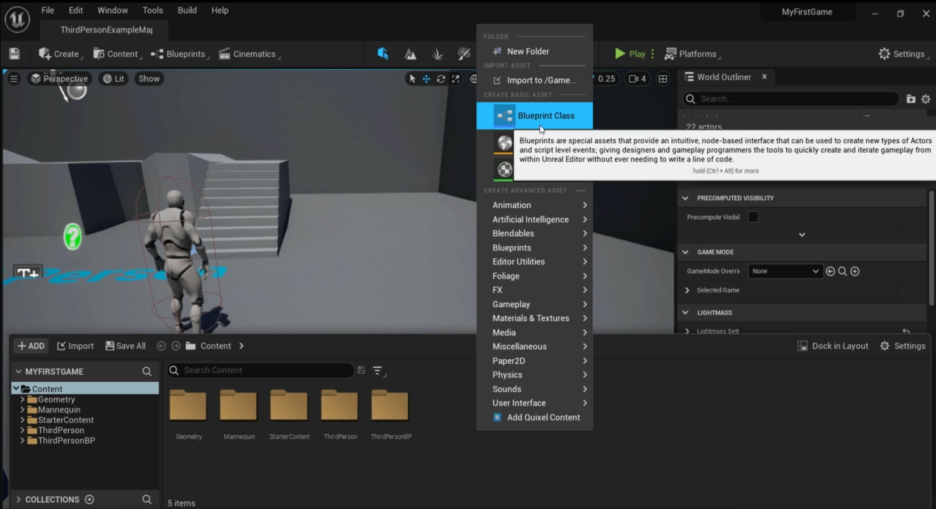Open the GameMode Override None dropdown

[785, 271]
